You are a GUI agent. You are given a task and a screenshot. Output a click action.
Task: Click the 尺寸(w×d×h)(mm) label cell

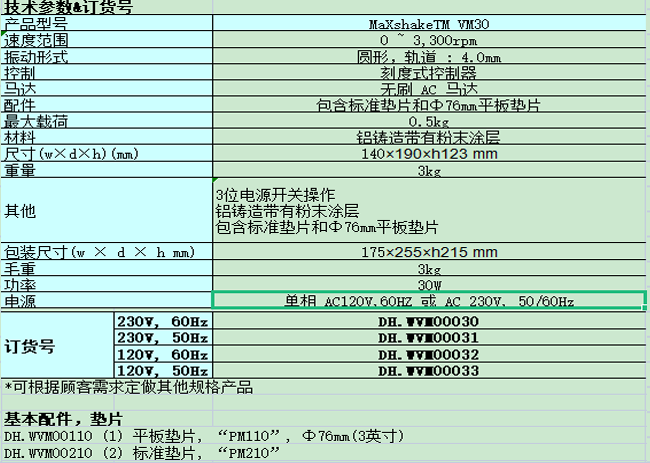[107, 153]
